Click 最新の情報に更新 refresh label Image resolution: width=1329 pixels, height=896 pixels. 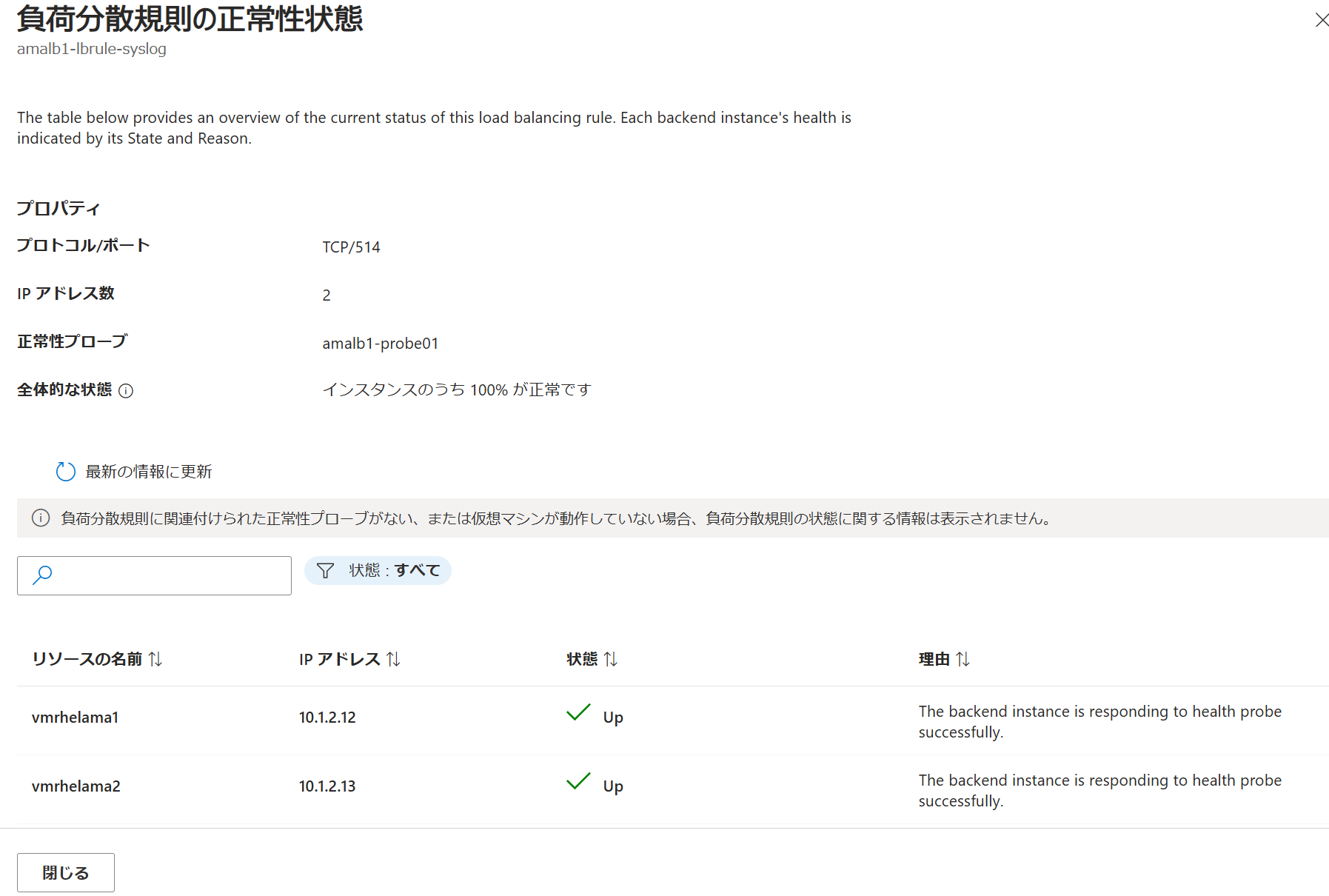(149, 472)
